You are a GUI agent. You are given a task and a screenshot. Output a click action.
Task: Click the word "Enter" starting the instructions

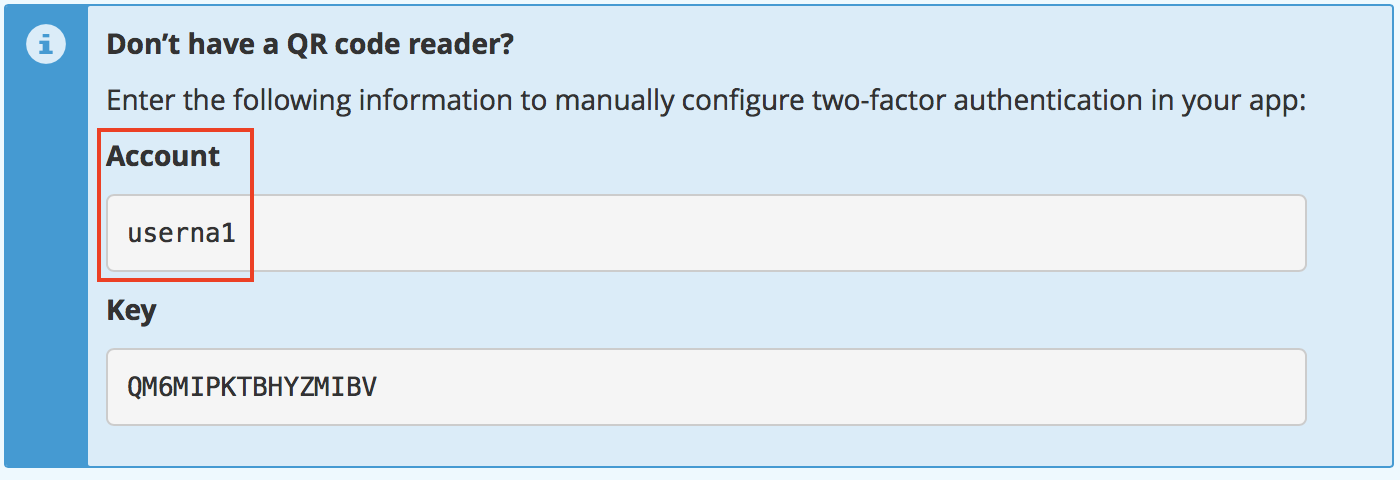[136, 101]
